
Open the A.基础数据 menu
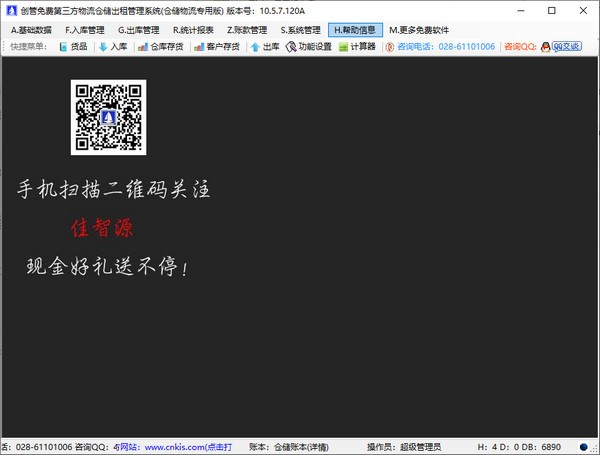[31, 30]
